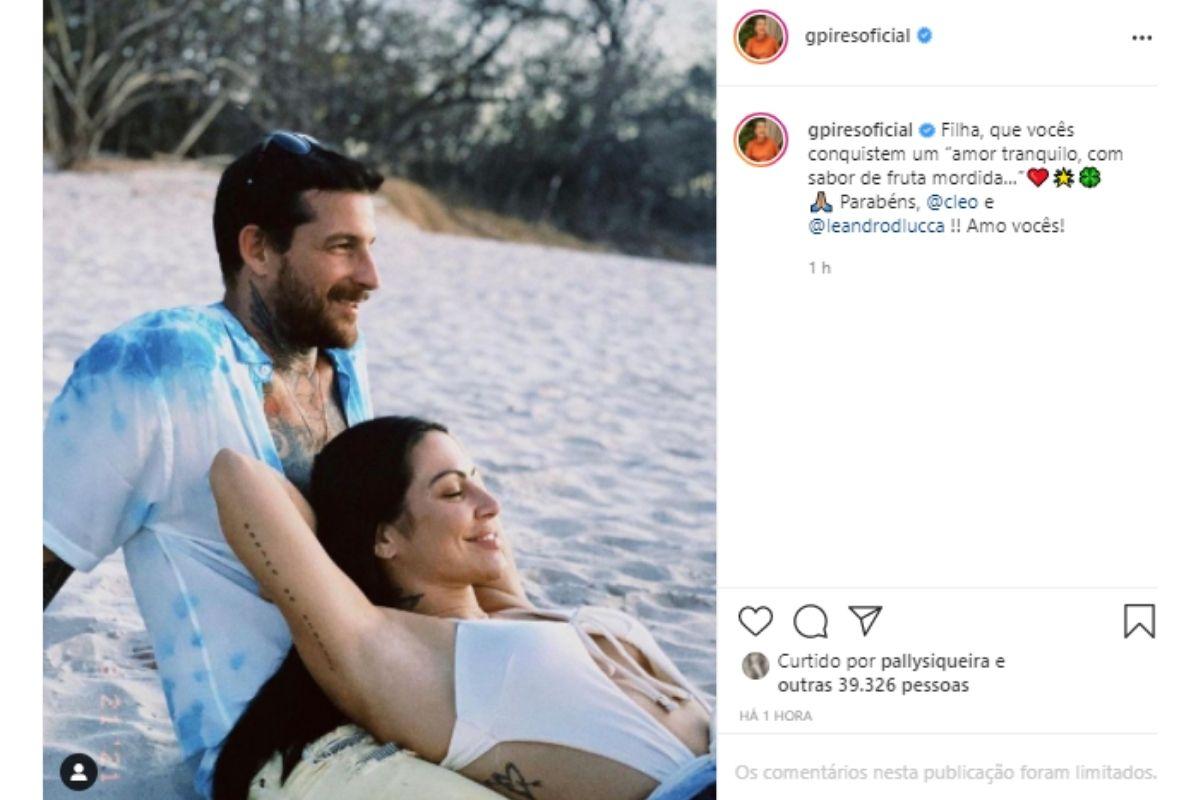Open the three-dot more options menu
This screenshot has width=1200, height=800.
1141,38
